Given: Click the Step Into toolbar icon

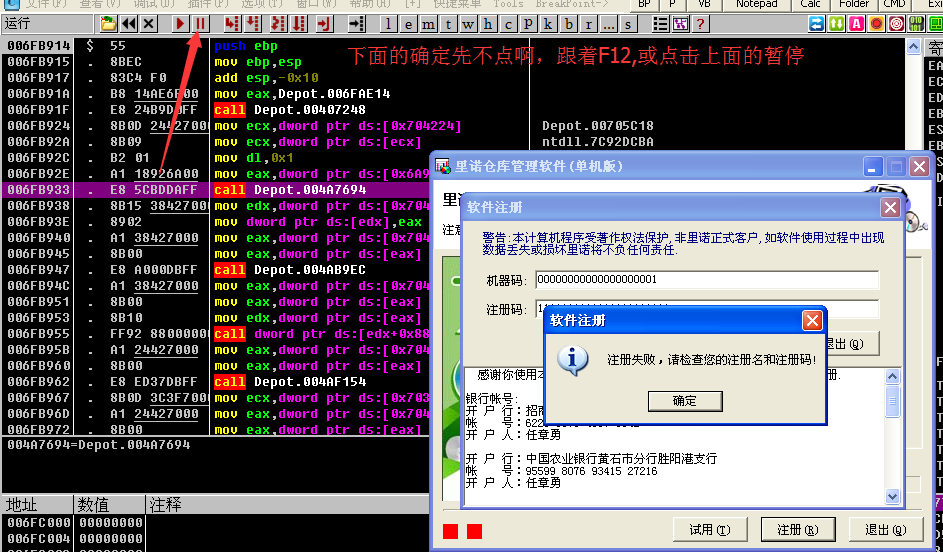Looking at the screenshot, I should click(232, 24).
